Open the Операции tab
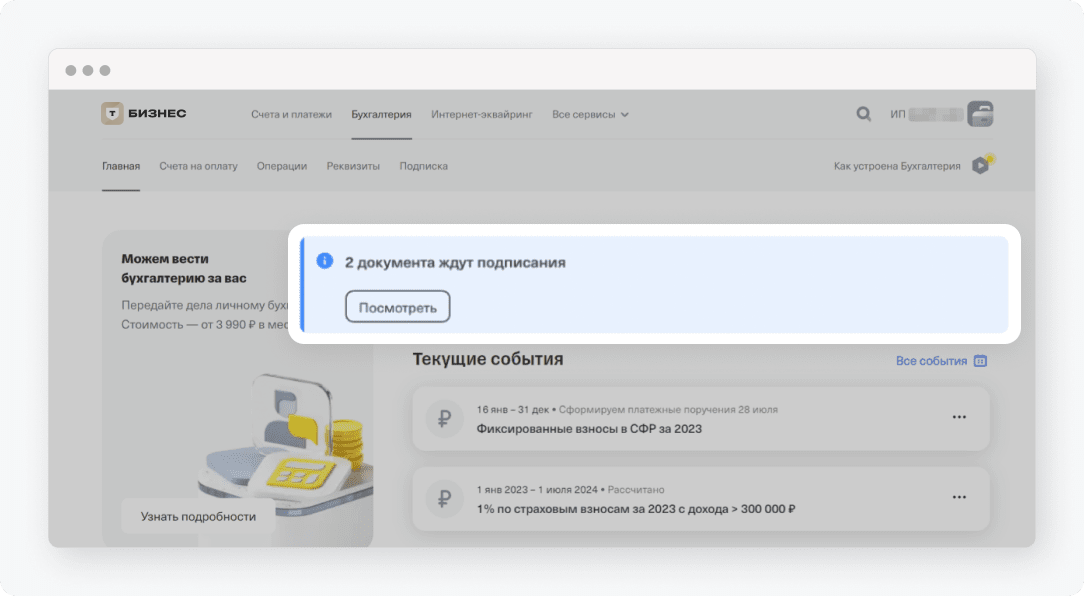1084x596 pixels. (x=281, y=166)
